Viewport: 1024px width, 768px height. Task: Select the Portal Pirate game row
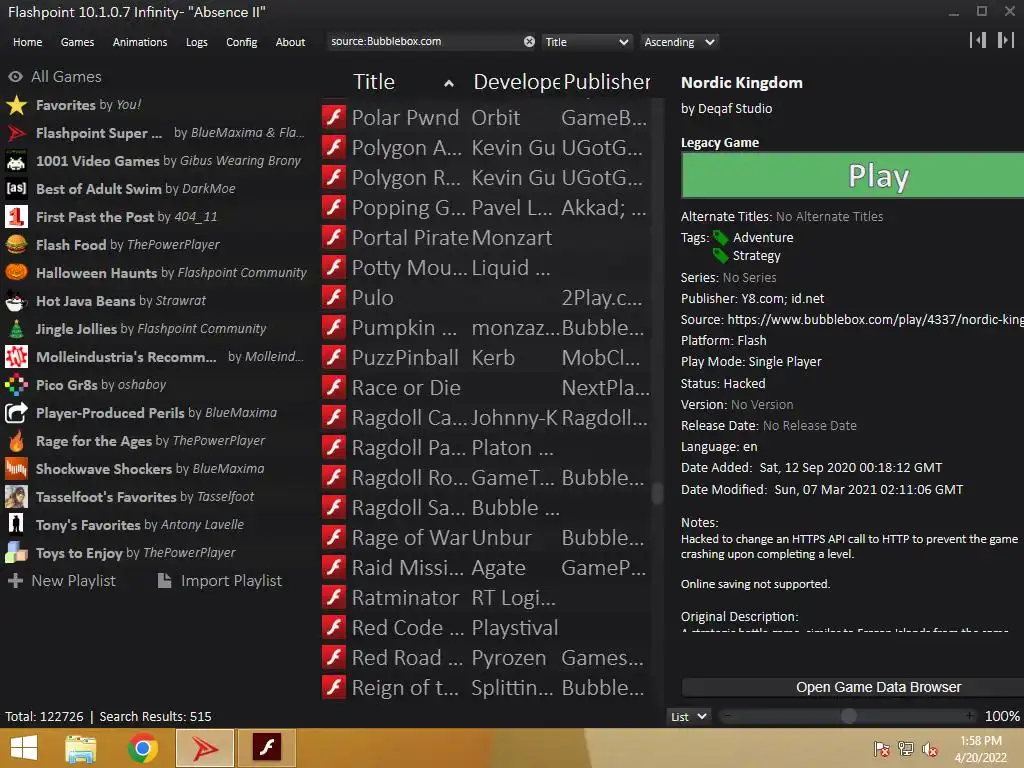click(x=486, y=238)
